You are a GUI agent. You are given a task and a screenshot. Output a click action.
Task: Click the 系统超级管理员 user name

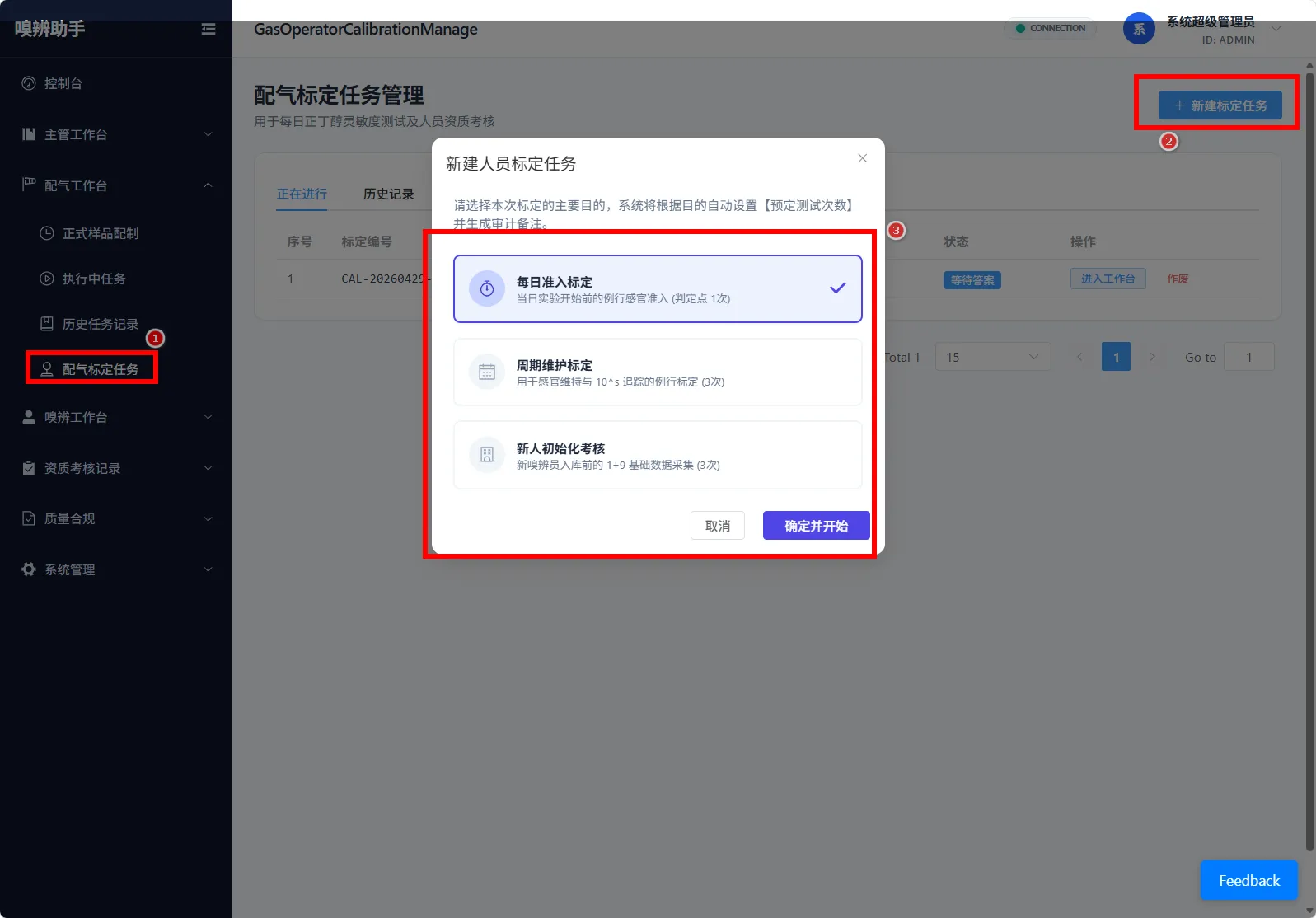[1210, 22]
